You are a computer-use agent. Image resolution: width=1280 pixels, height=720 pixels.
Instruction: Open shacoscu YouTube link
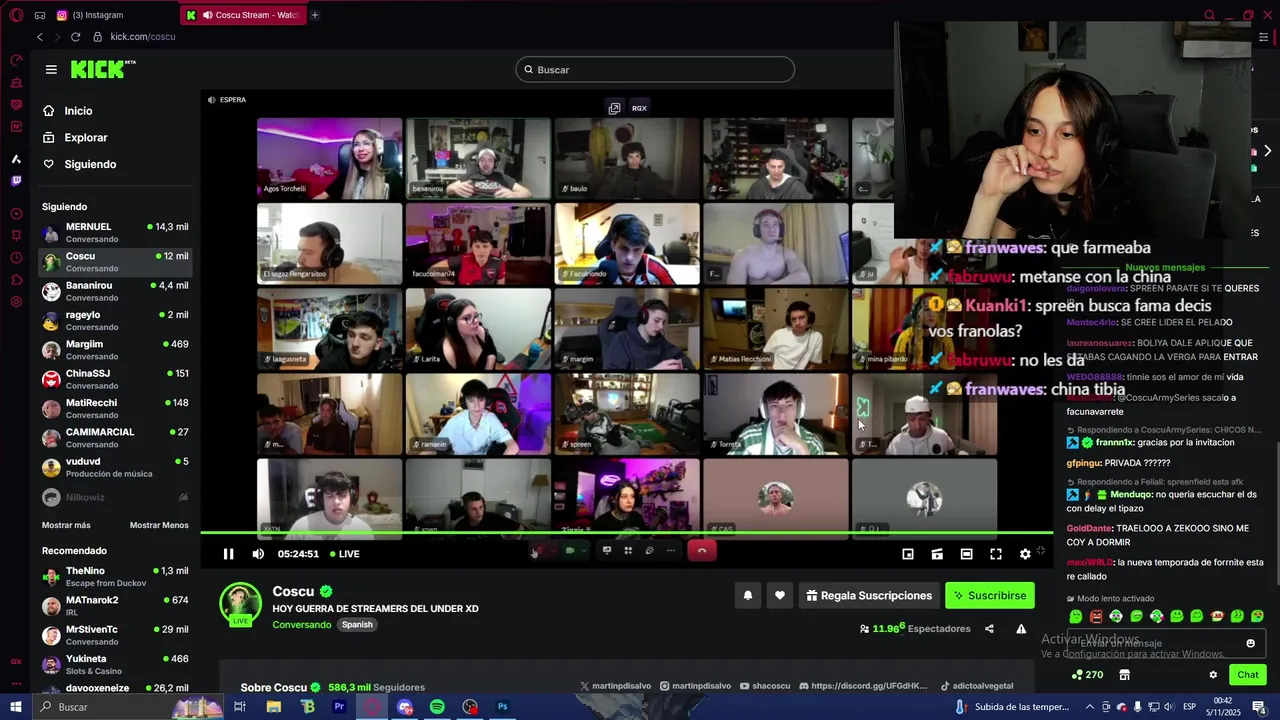[x=765, y=686]
